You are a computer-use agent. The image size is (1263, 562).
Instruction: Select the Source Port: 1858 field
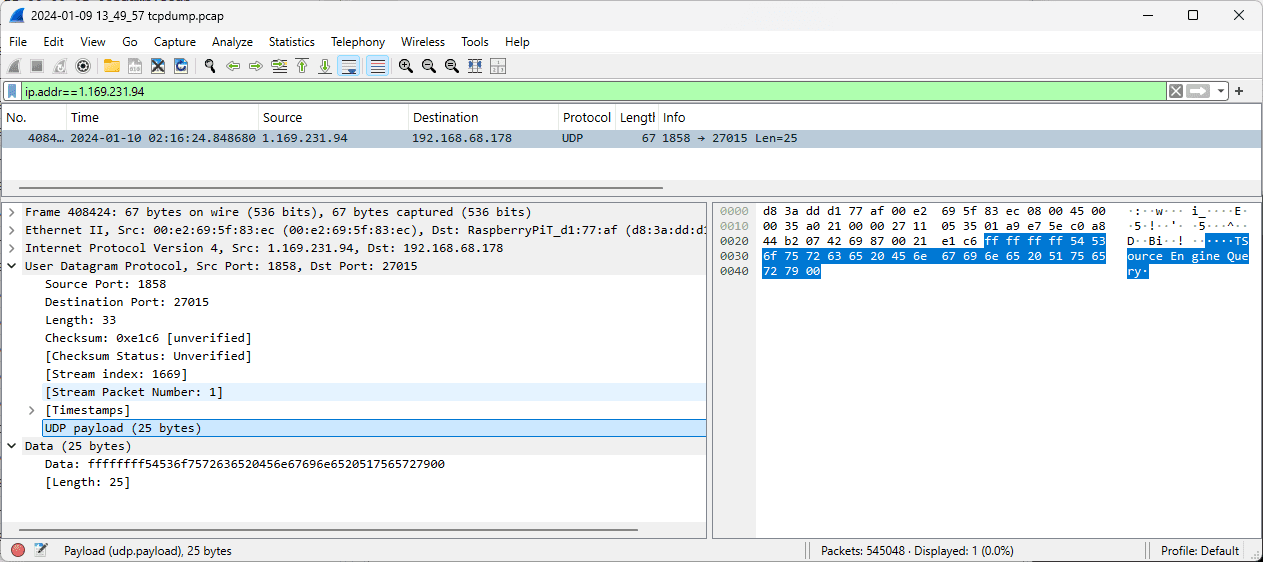pyautogui.click(x=105, y=284)
